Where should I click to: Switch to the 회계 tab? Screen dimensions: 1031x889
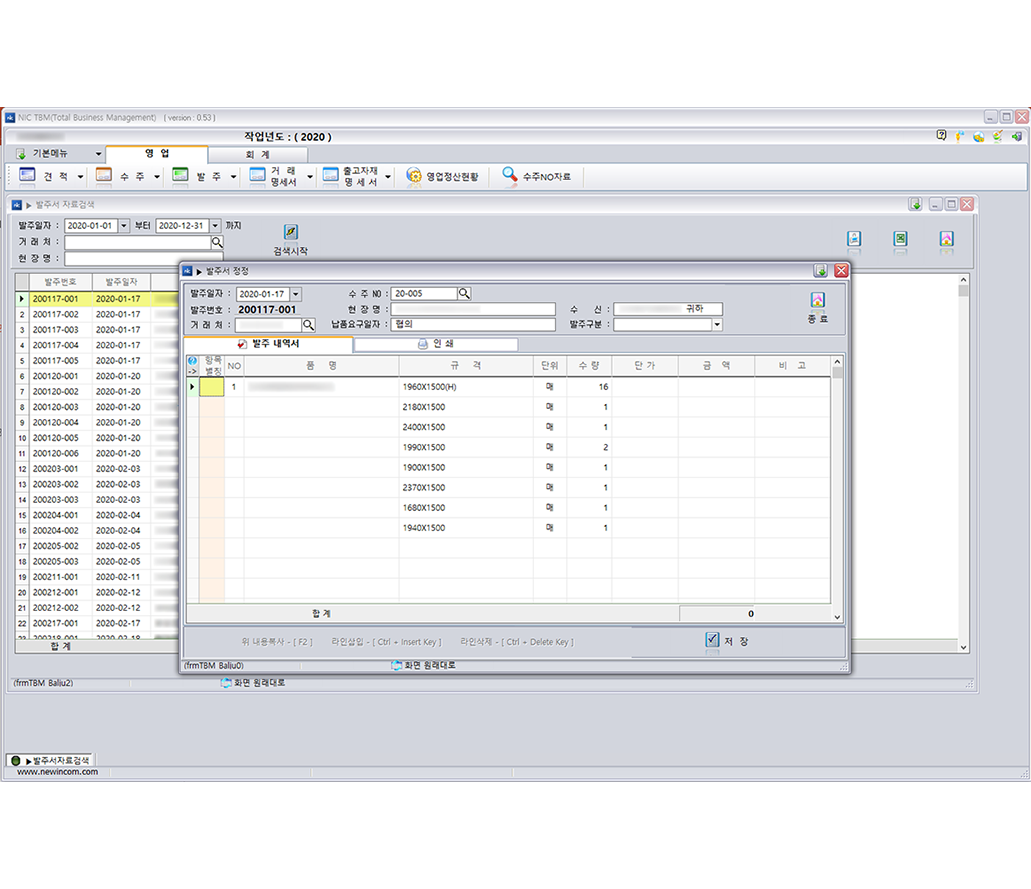pos(257,155)
